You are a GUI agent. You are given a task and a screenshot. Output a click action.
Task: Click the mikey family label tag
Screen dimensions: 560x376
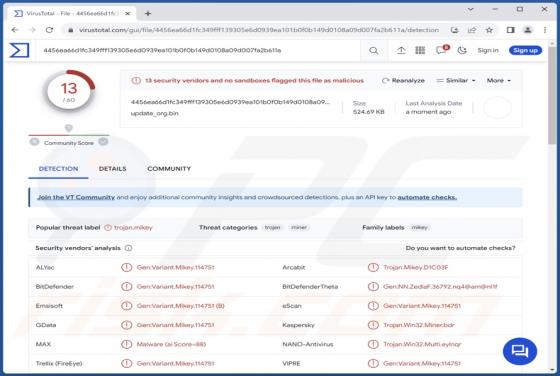419,227
